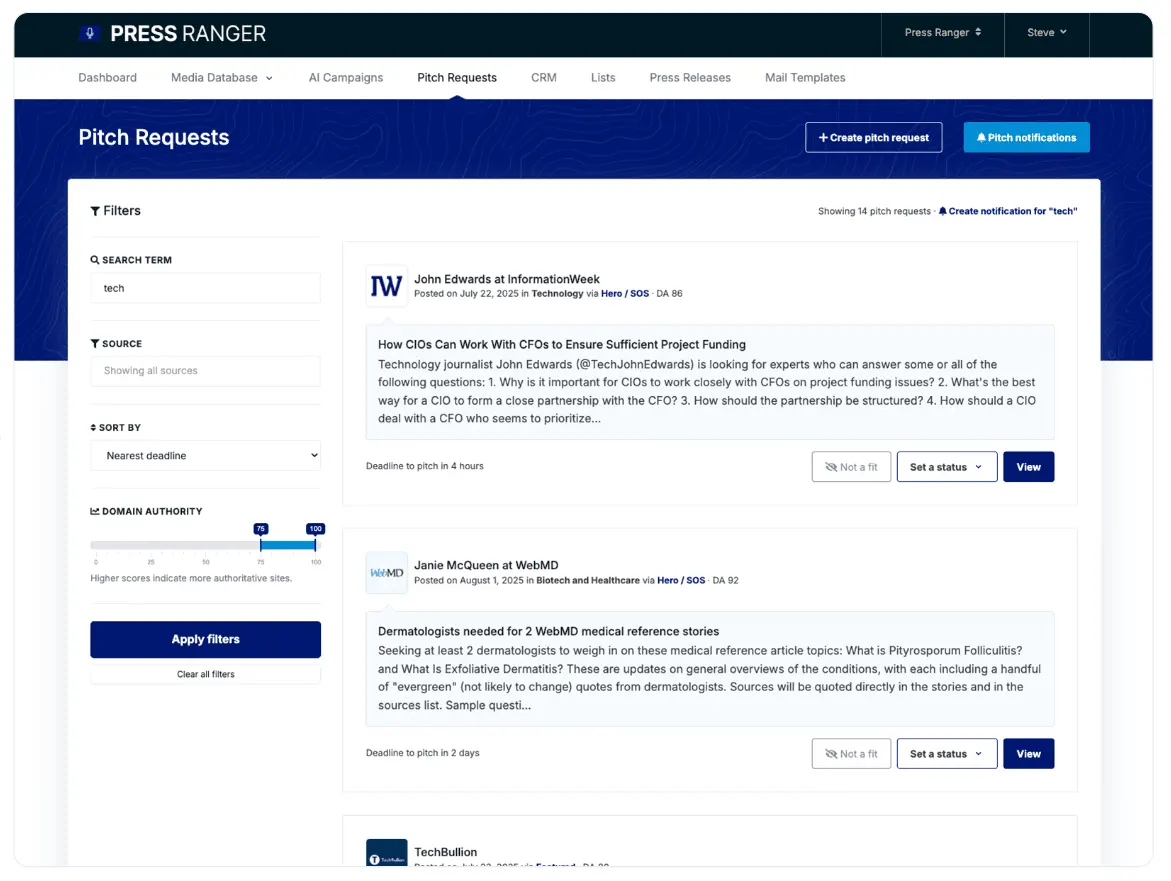Open the Showing all sources selector
The width and height of the screenshot is (1171, 881).
pos(205,371)
